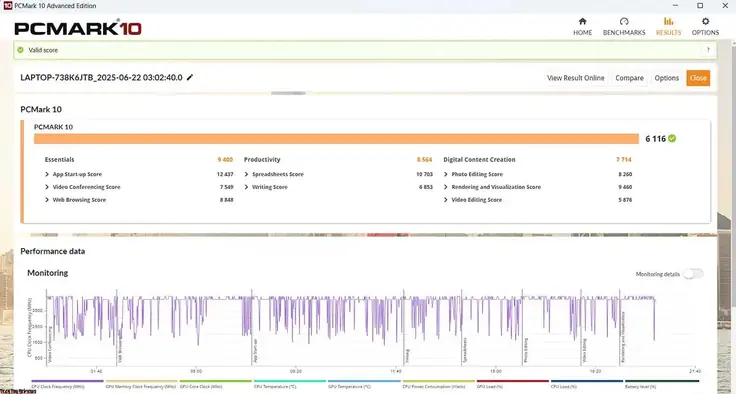Click the View Result Online button
736x394 pixels.
click(x=575, y=78)
